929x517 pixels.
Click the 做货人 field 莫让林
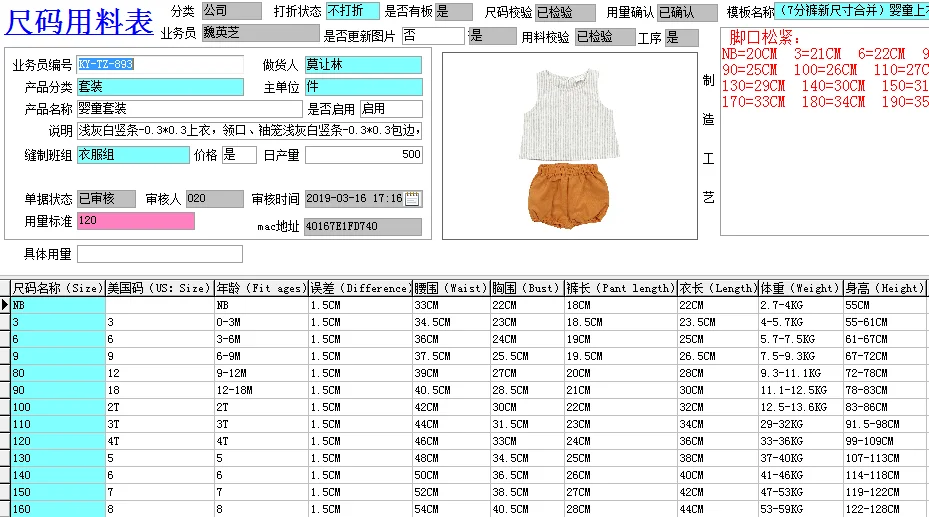364,65
